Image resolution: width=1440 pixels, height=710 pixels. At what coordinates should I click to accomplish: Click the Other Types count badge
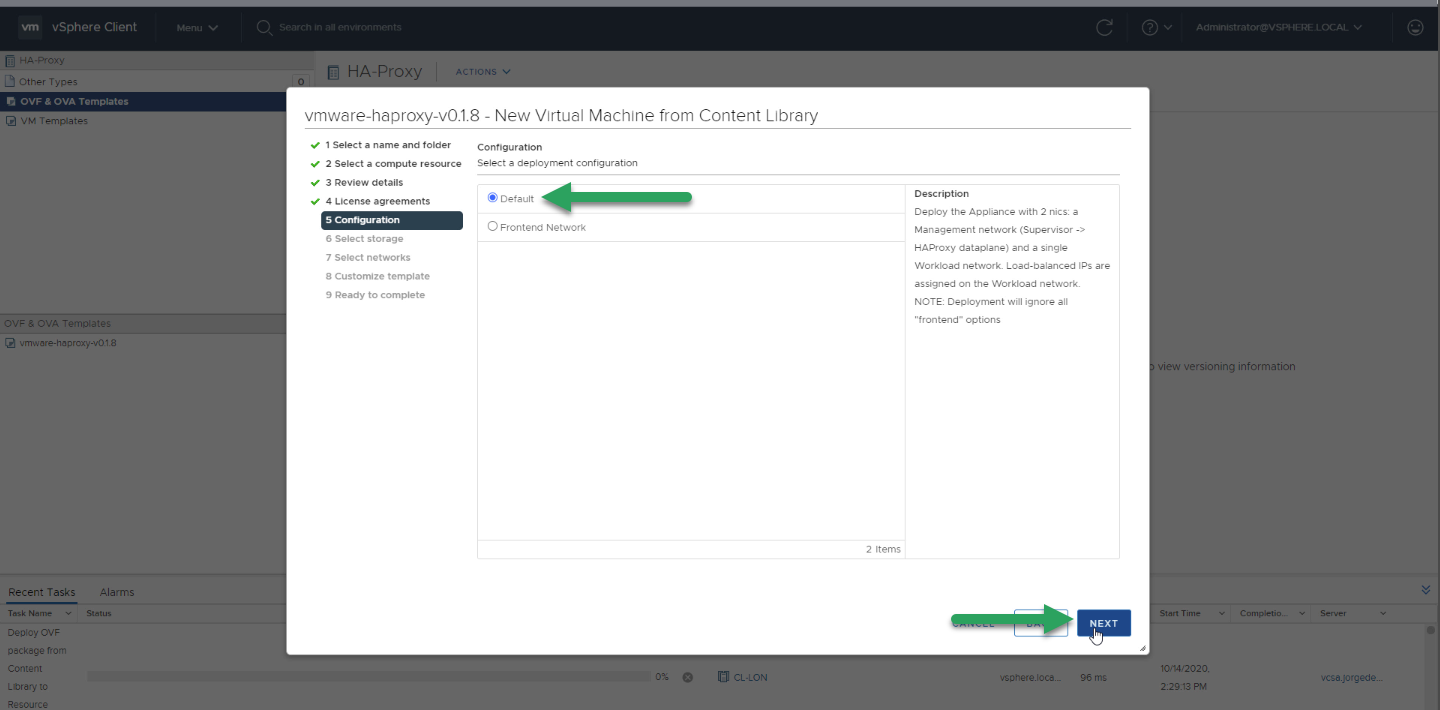point(299,82)
